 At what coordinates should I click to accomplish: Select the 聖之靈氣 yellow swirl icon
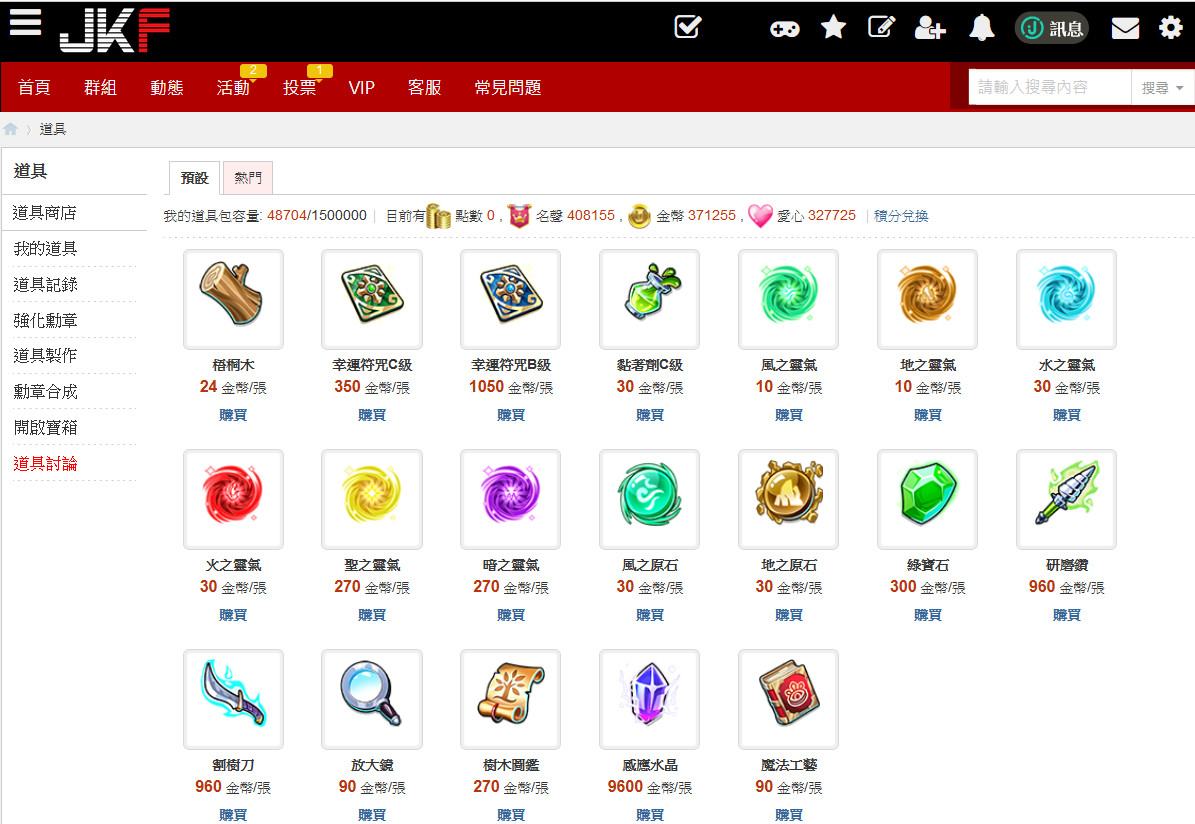372,499
